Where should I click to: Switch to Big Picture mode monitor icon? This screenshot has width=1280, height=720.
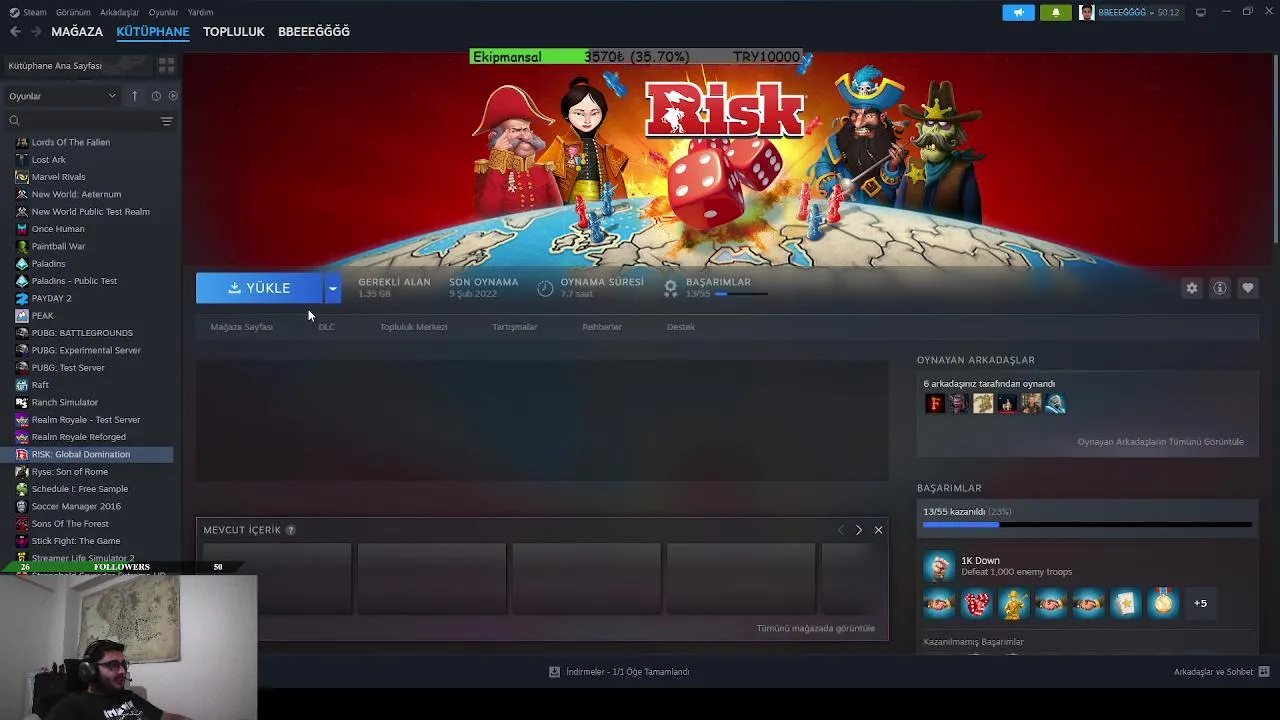coord(1200,12)
